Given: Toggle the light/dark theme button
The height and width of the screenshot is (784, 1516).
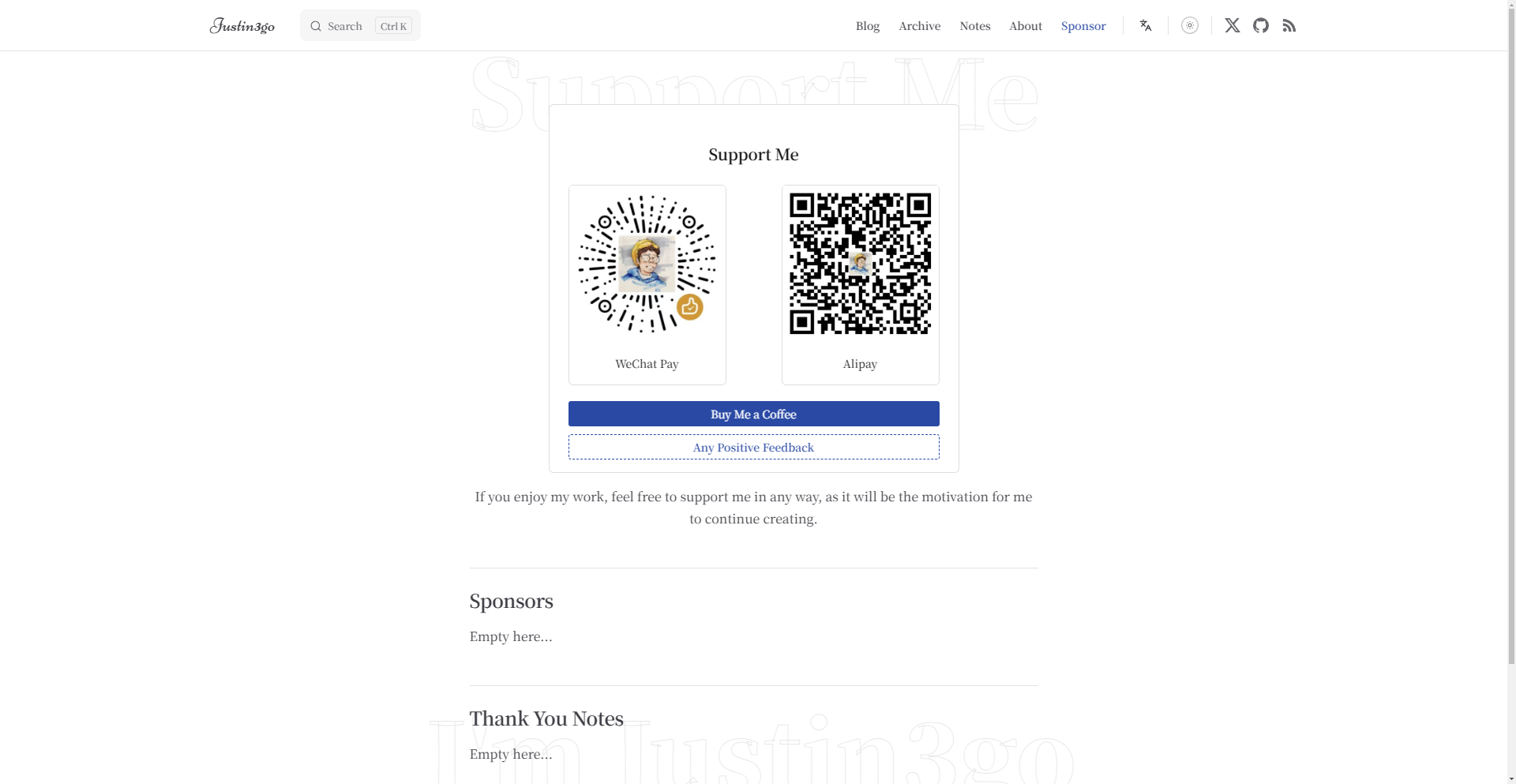Looking at the screenshot, I should (x=1190, y=25).
